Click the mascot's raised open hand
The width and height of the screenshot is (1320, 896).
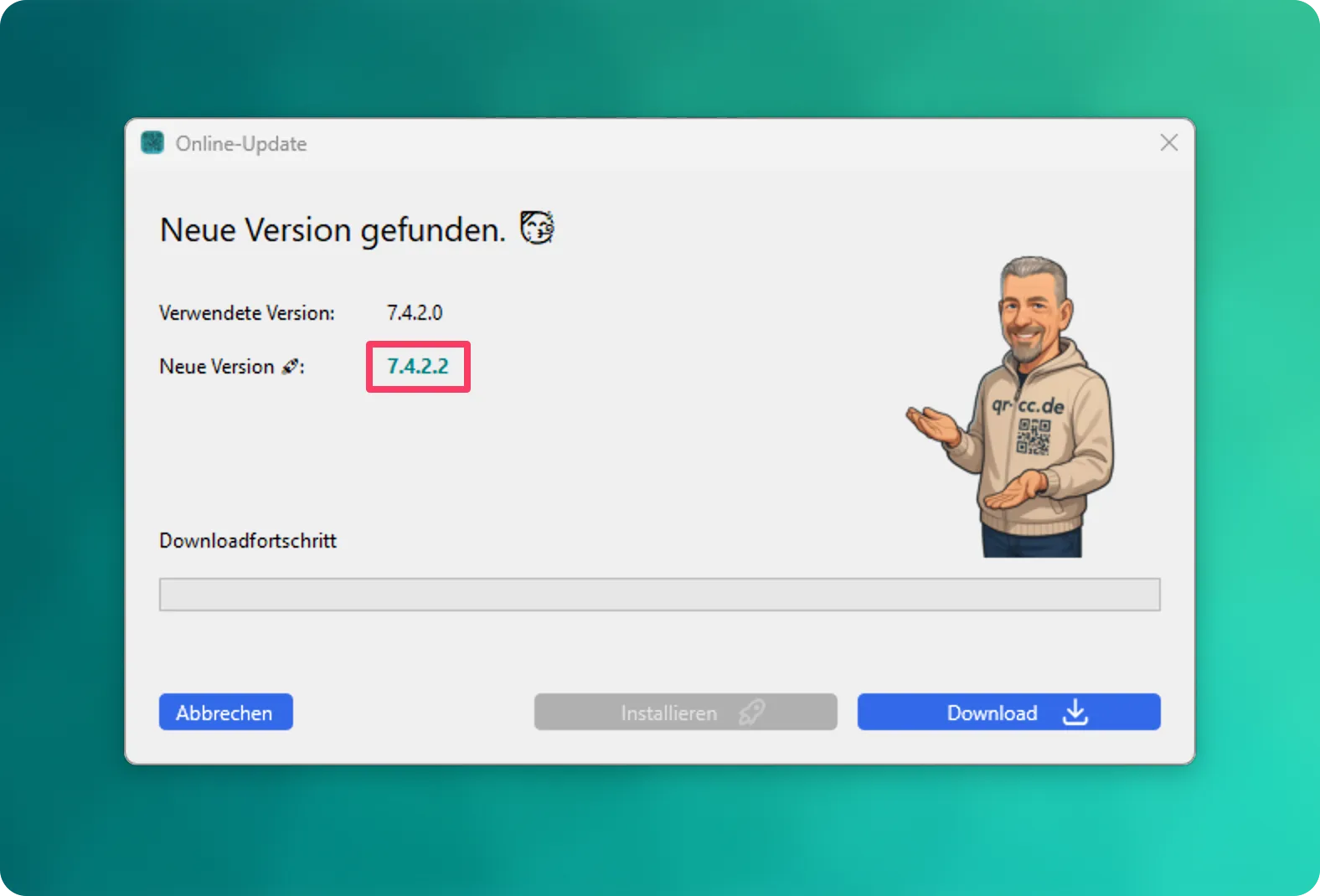point(933,423)
